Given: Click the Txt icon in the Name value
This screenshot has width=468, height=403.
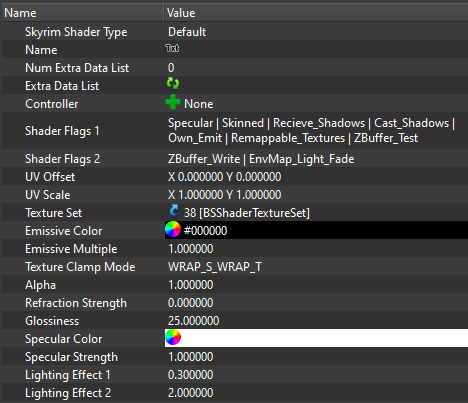Looking at the screenshot, I should (172, 49).
